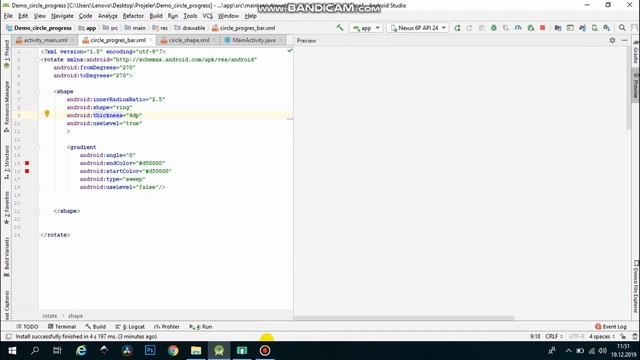
Task: Click the res breadcrumb in navigation bar
Action: click(161, 28)
